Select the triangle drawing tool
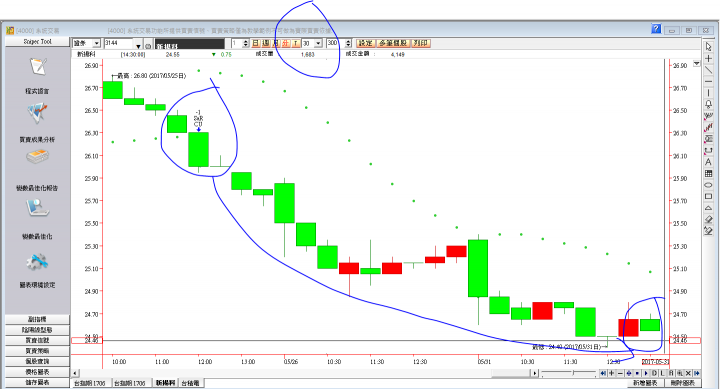This screenshot has width=720, height=389. (x=709, y=208)
